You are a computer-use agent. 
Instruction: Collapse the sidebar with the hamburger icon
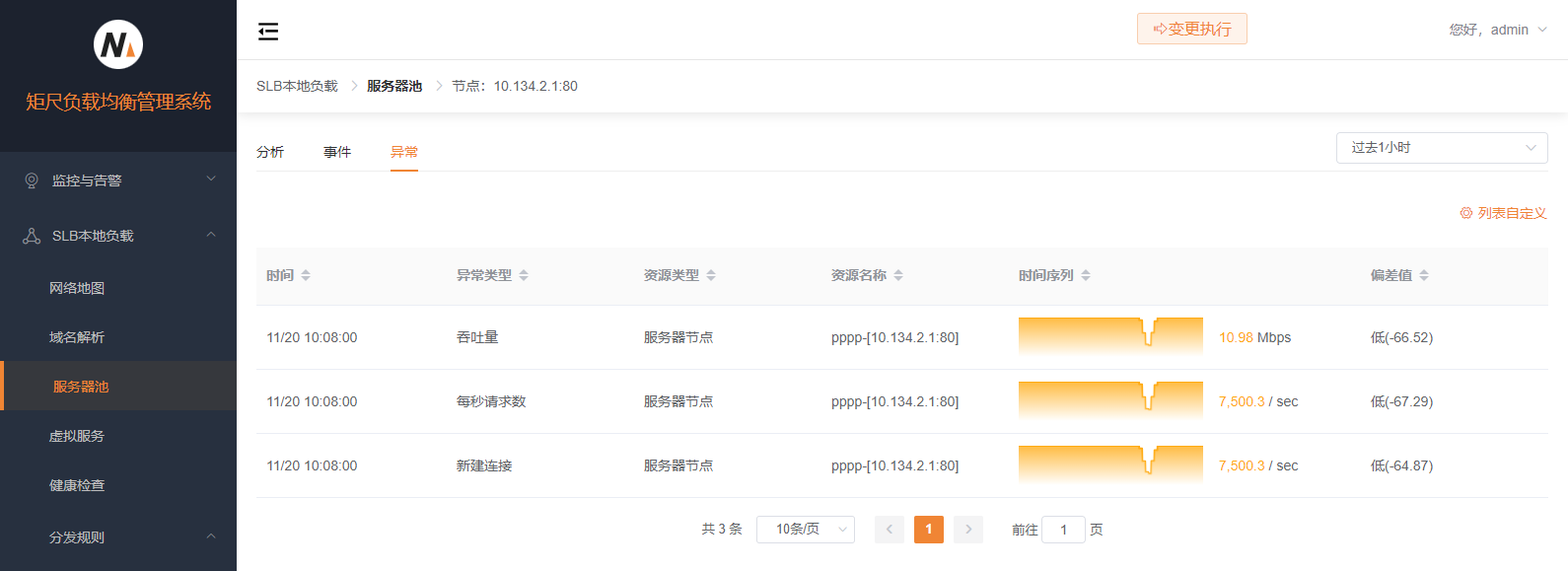(268, 32)
